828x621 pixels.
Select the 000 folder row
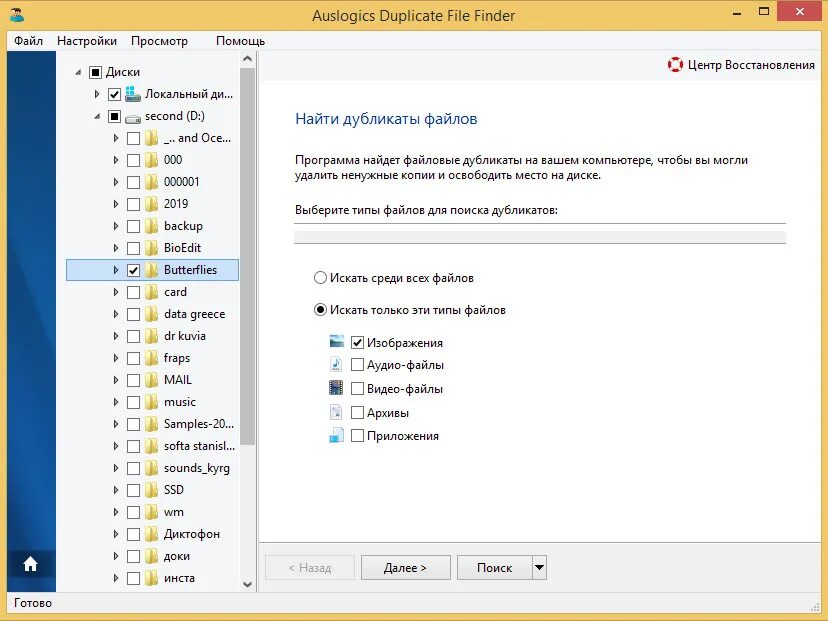coord(153,160)
